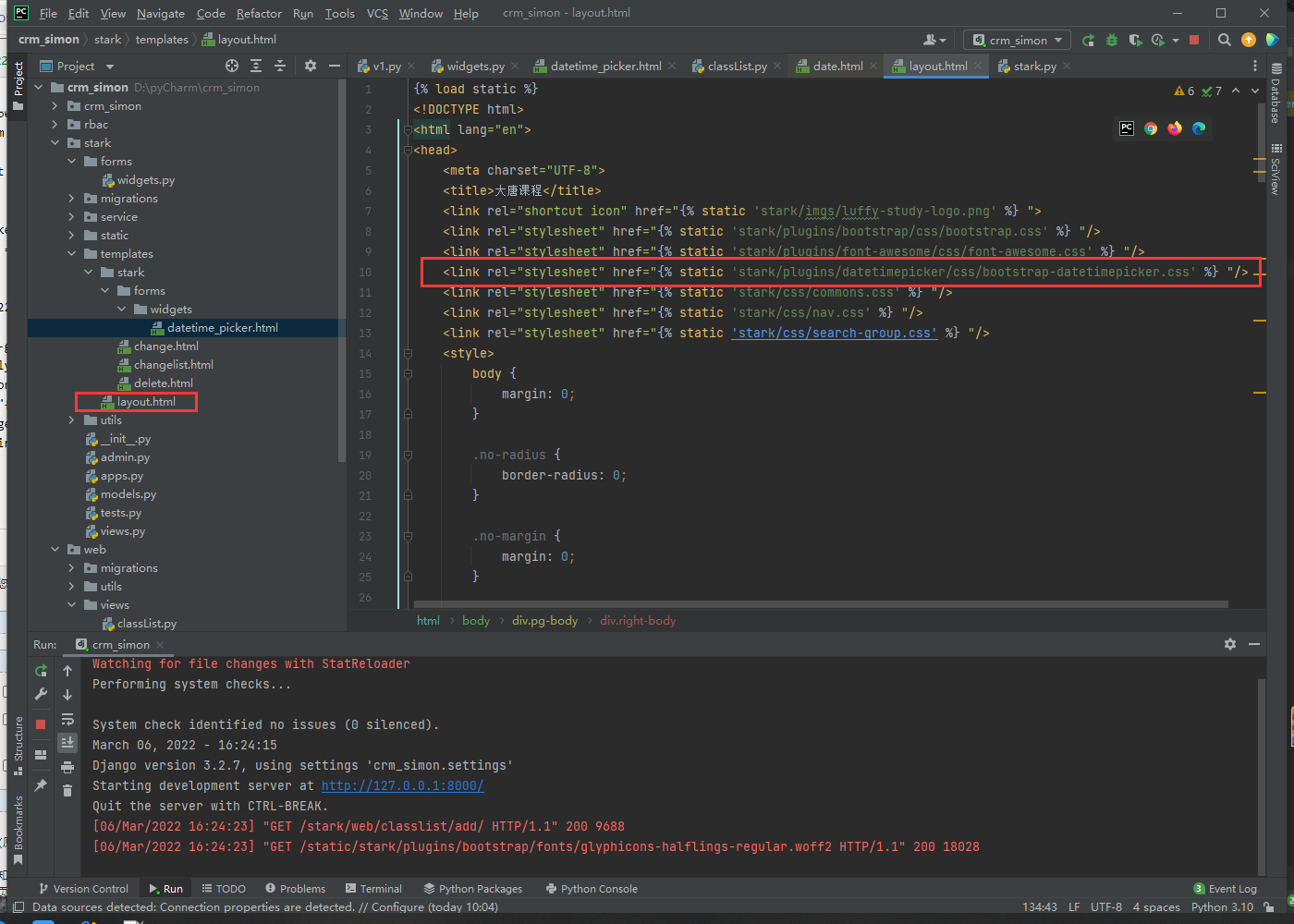
Task: Expand the rbac folder
Action: pyautogui.click(x=55, y=125)
